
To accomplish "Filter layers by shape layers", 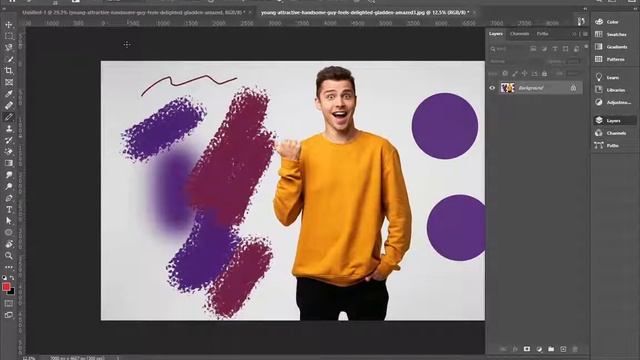I will coord(565,49).
